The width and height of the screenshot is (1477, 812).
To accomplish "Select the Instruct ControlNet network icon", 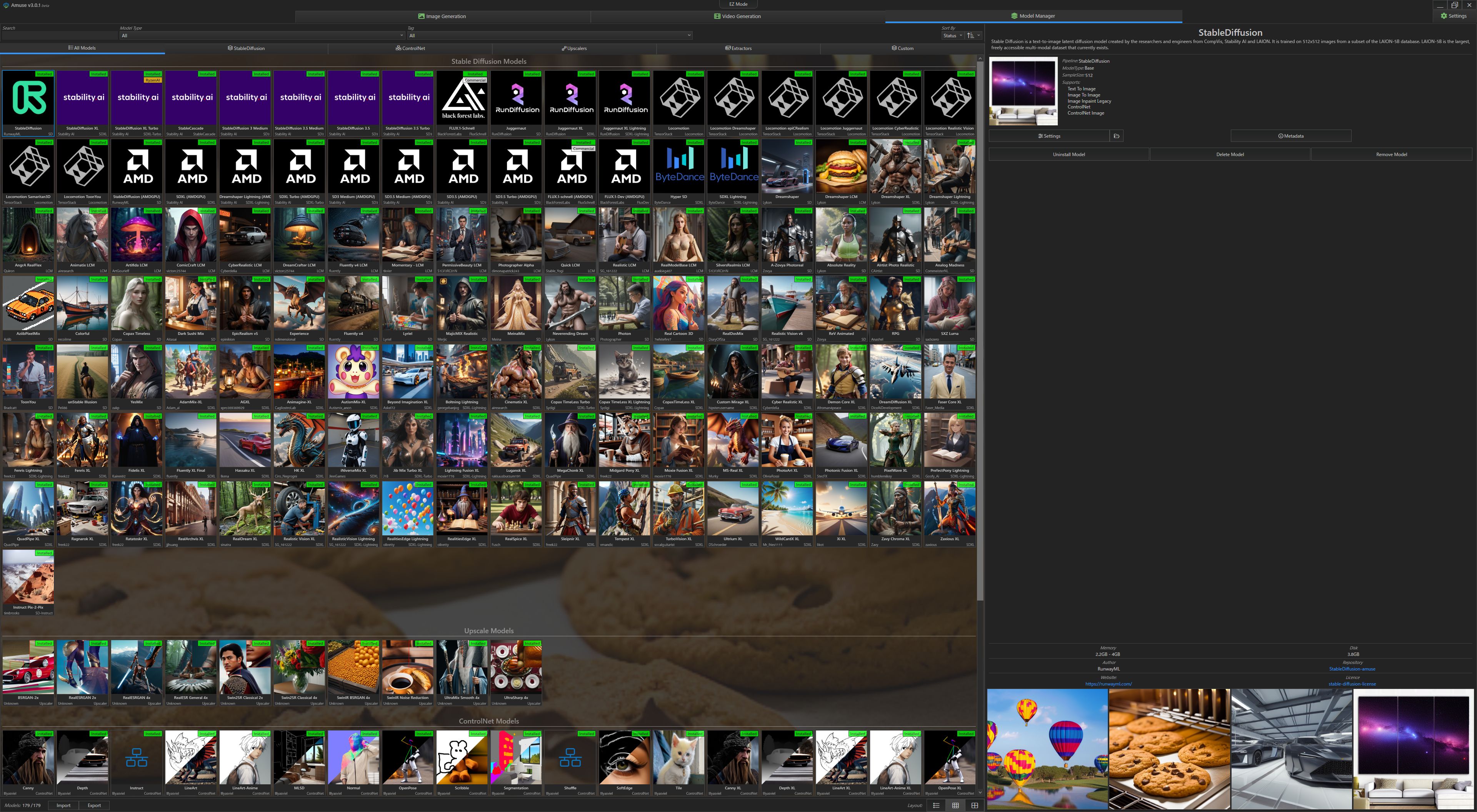I will click(137, 758).
